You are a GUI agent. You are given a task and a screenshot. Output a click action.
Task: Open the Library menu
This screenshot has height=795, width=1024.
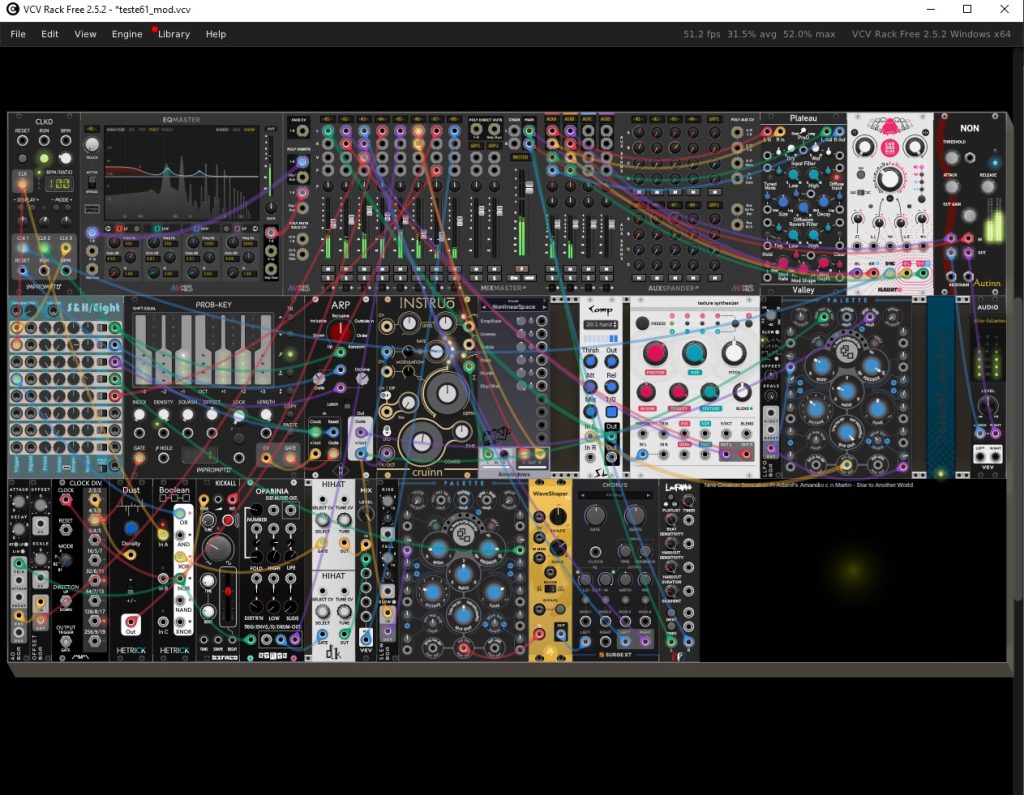[x=174, y=34]
